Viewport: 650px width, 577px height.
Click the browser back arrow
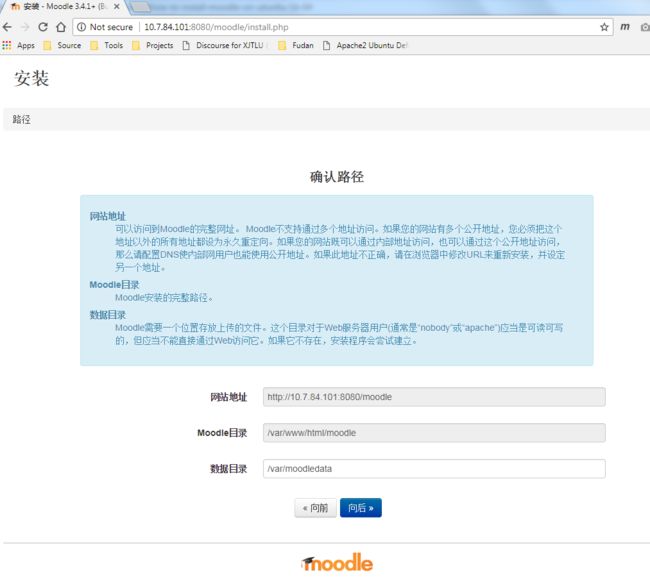(7, 27)
